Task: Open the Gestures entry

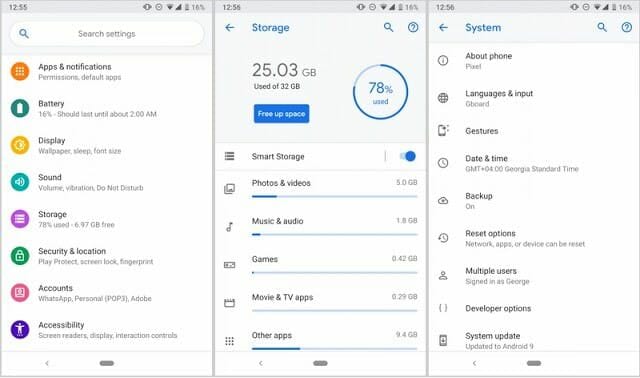Action: 534,131
